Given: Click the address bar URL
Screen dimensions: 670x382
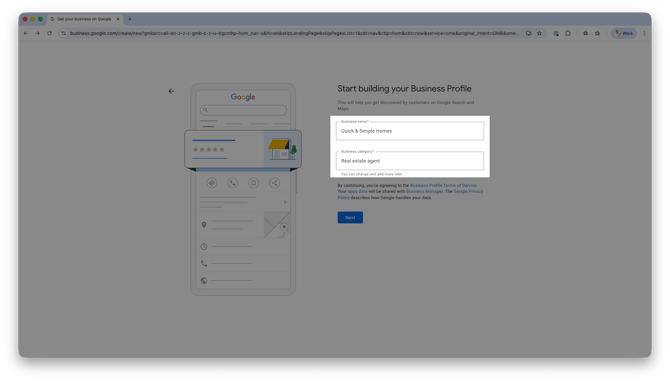Looking at the screenshot, I should pos(294,33).
